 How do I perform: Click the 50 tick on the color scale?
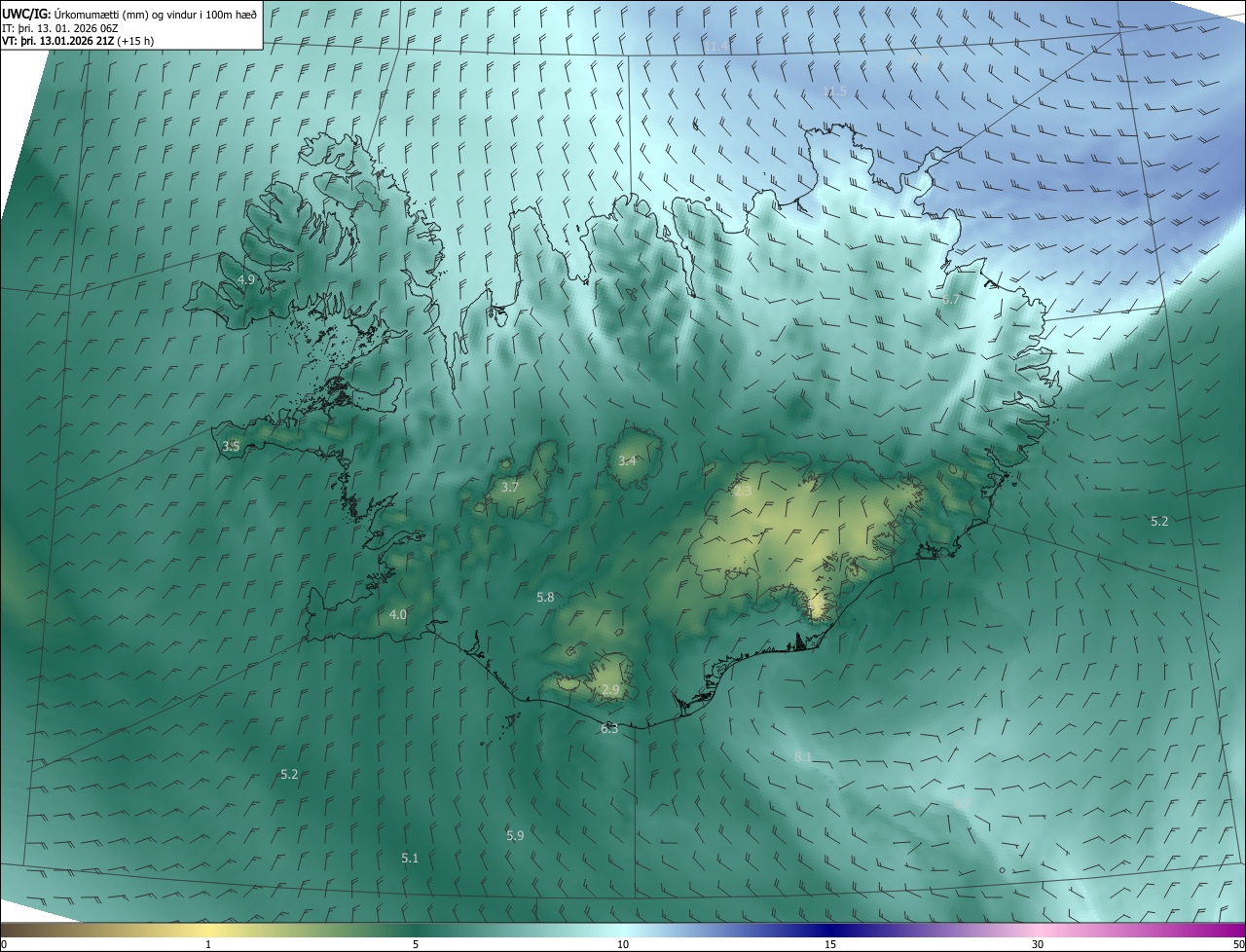point(1238,944)
